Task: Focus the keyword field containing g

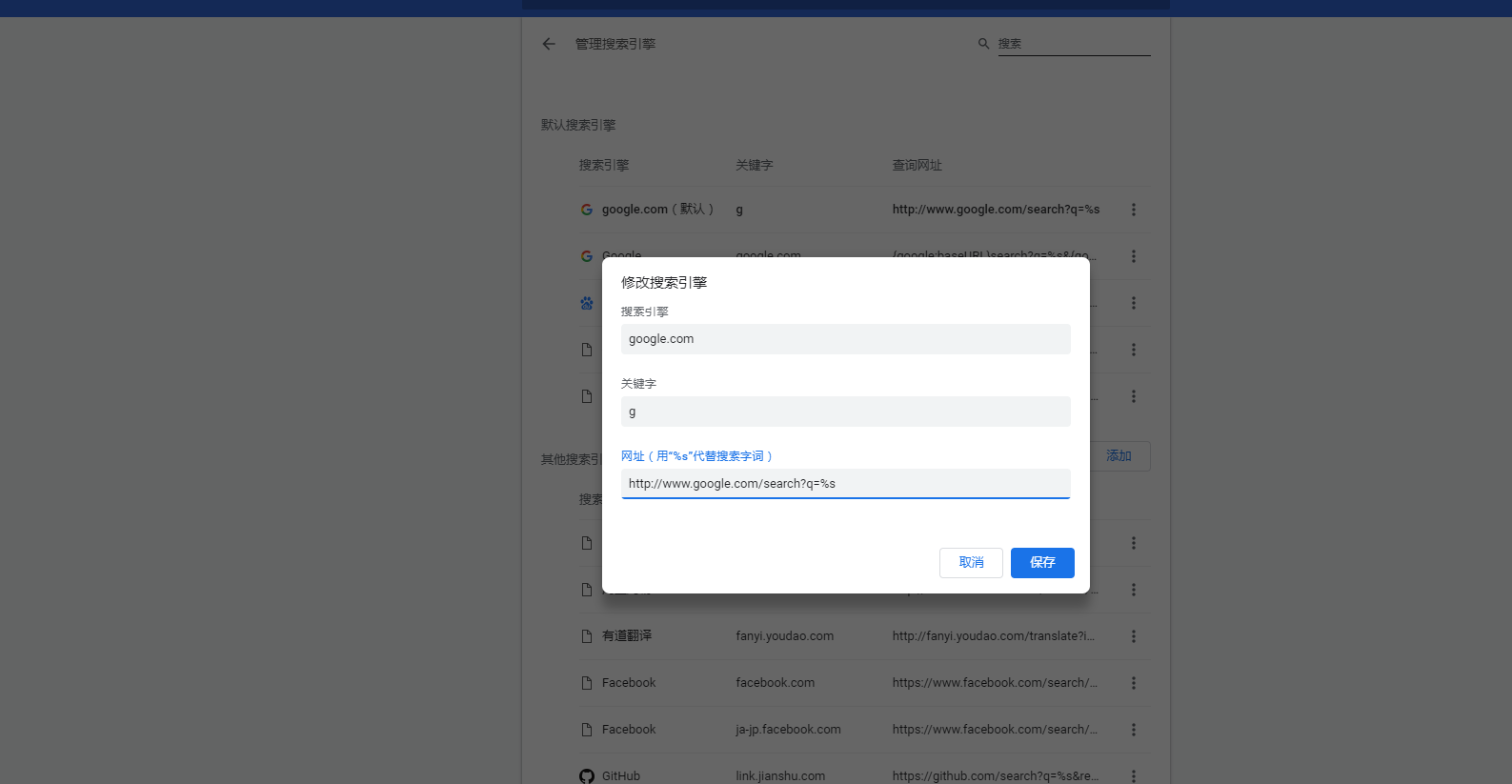Action: pyautogui.click(x=846, y=412)
